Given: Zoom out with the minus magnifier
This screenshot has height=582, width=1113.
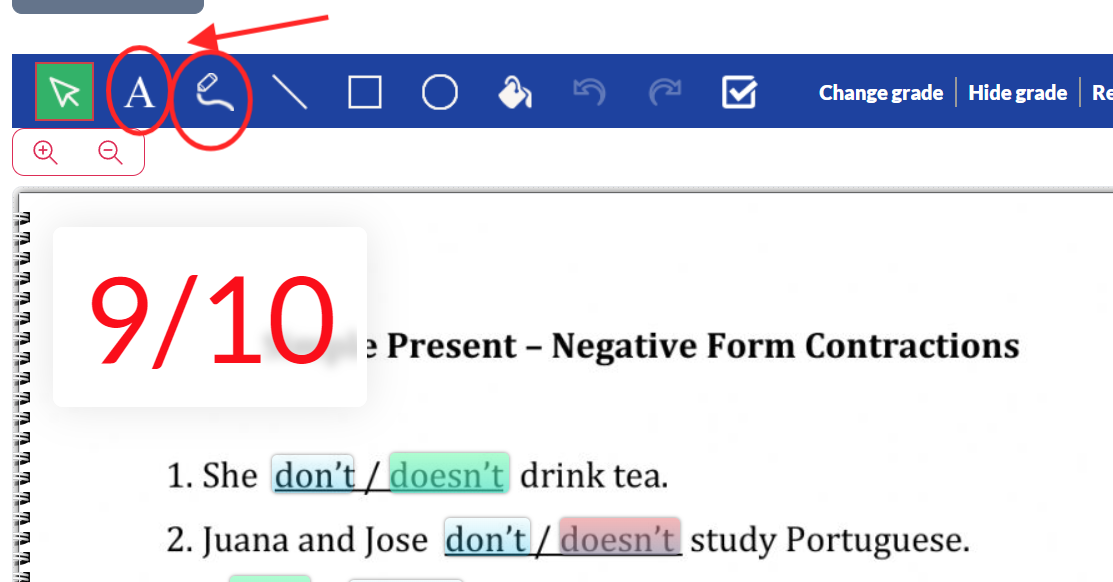Looking at the screenshot, I should click(110, 153).
